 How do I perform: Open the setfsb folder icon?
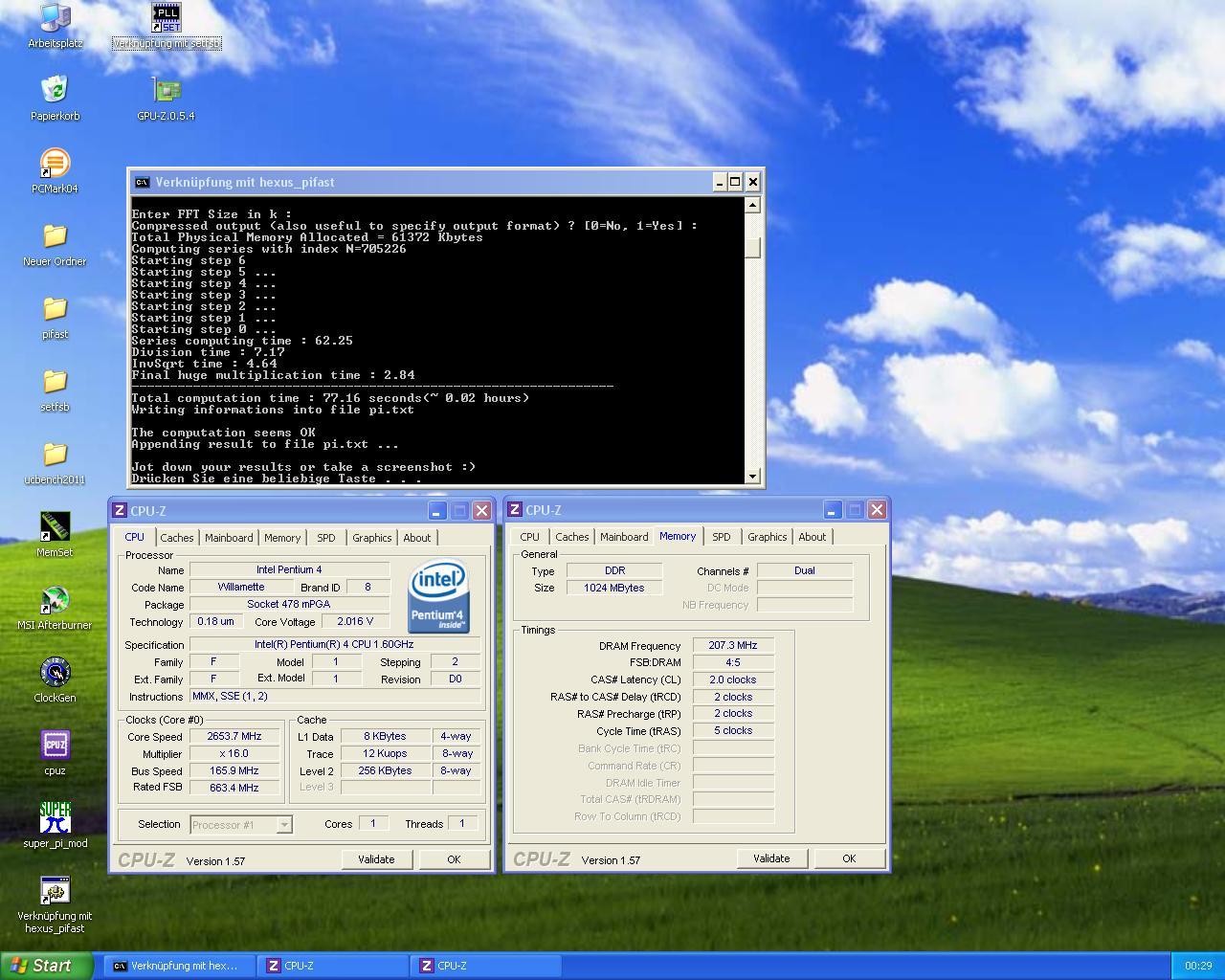[x=55, y=390]
